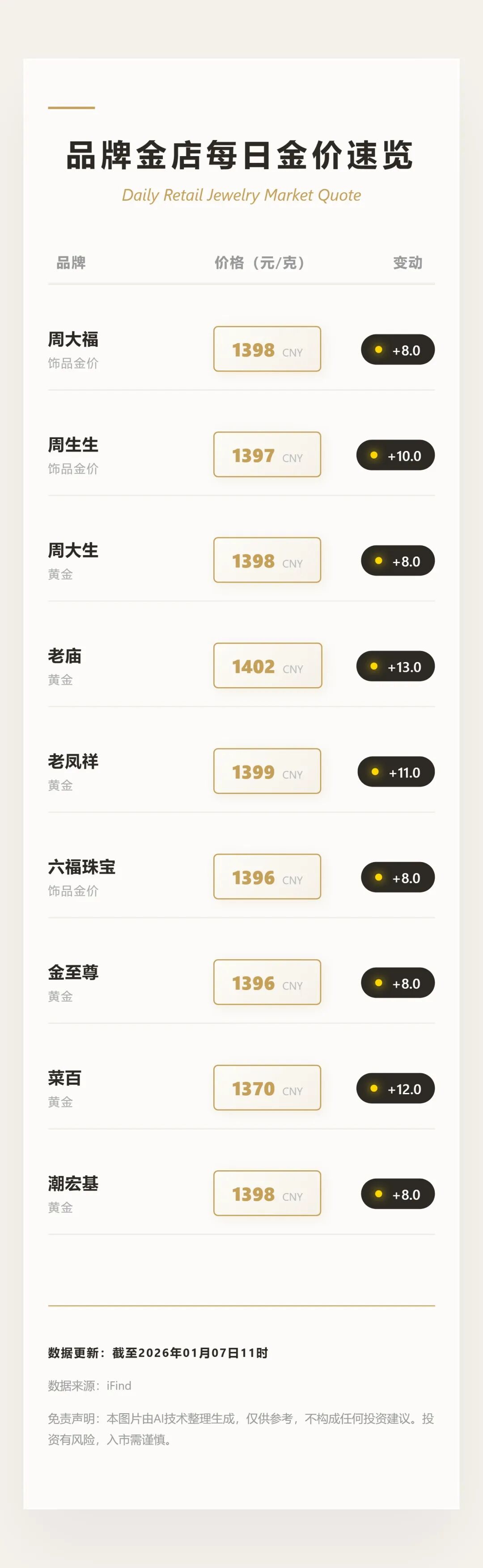Click the yellow dot in 周大福's change badge
Viewport: 483px width, 1568px height.
pyautogui.click(x=378, y=349)
